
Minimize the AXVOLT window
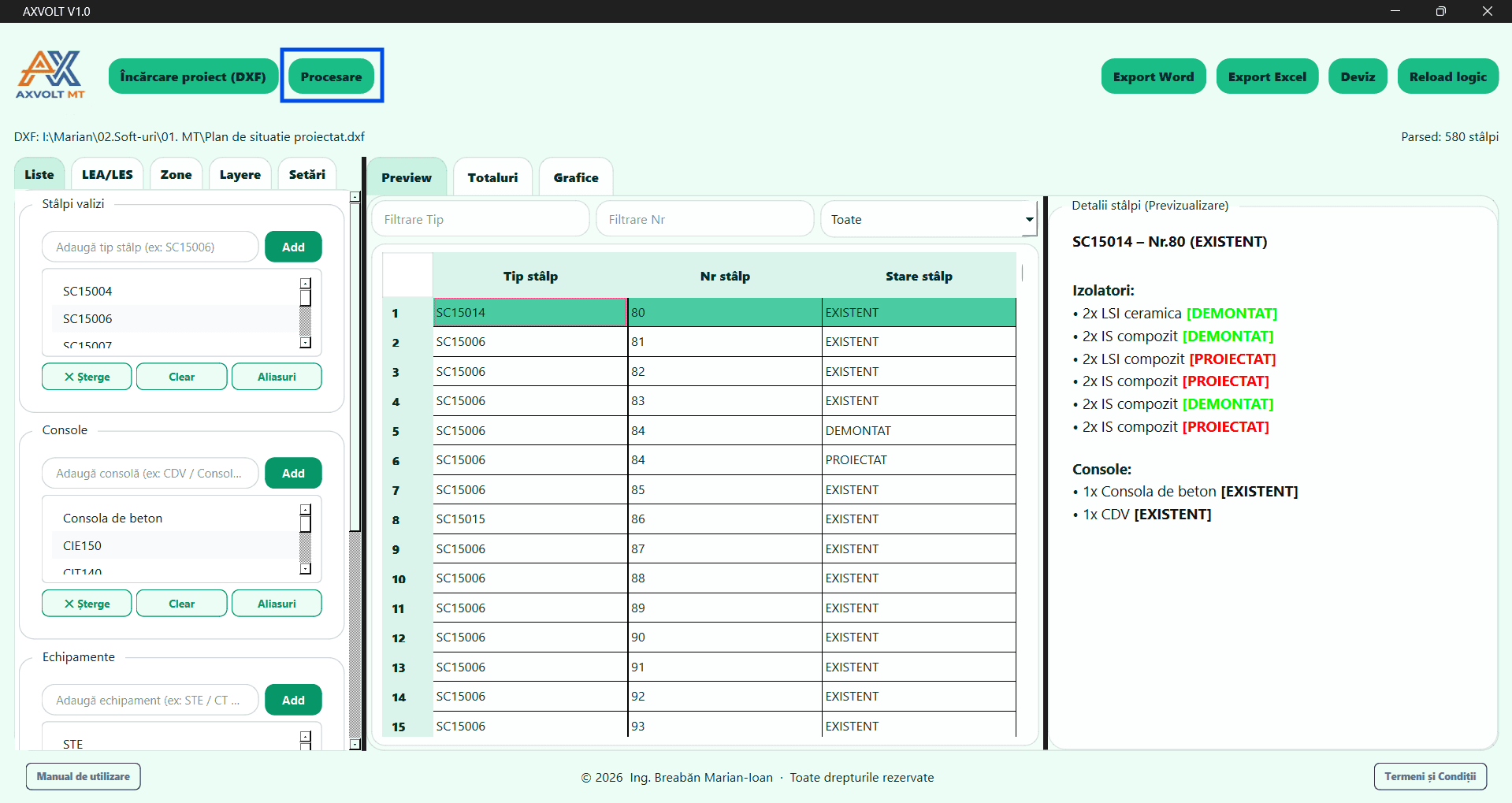click(x=1395, y=11)
